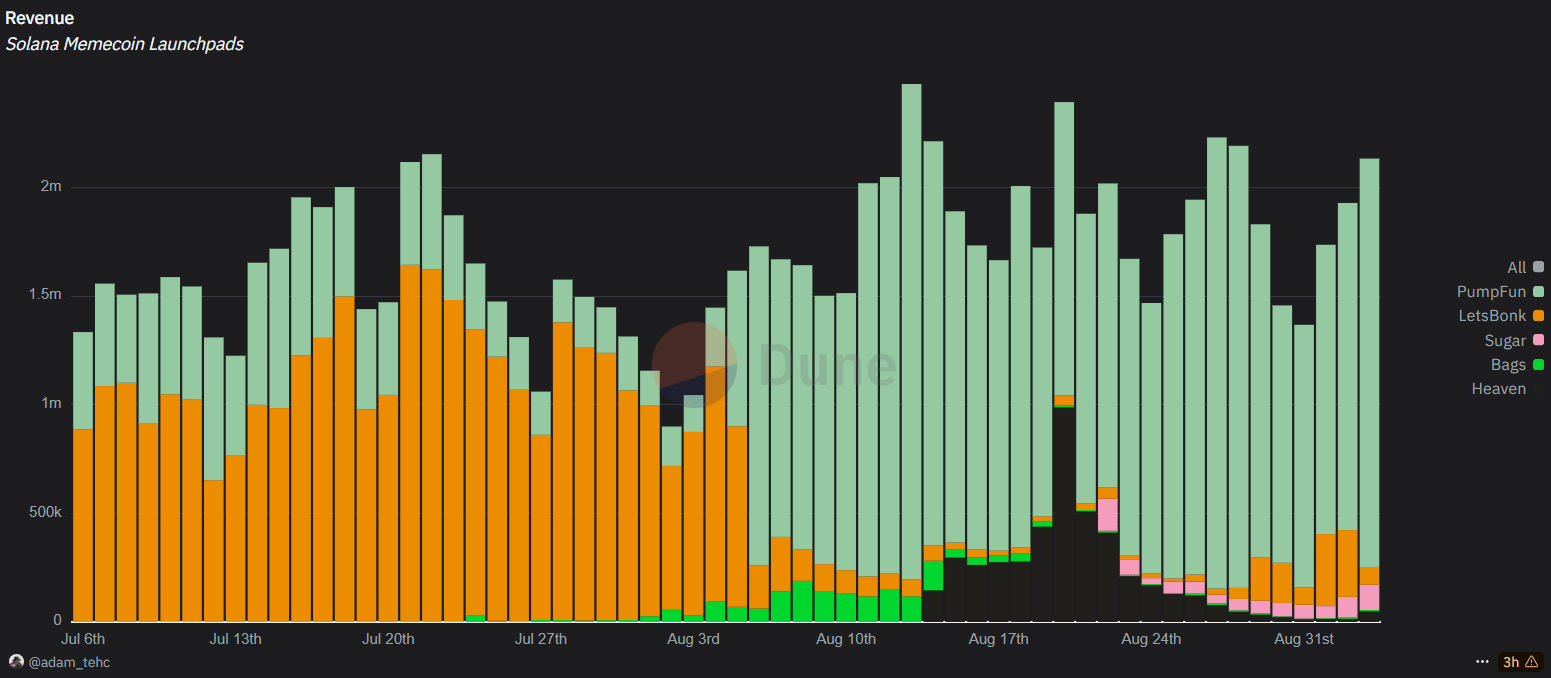Image resolution: width=1551 pixels, height=678 pixels.
Task: Click the Revenue chart title
Action: coord(39,18)
